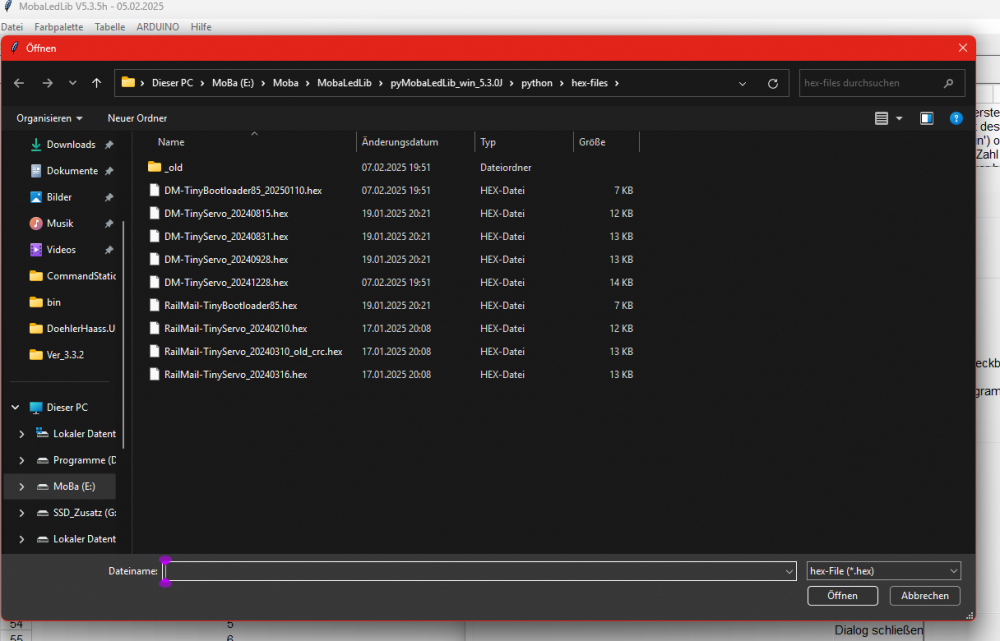Open the _old folder icon

[154, 167]
